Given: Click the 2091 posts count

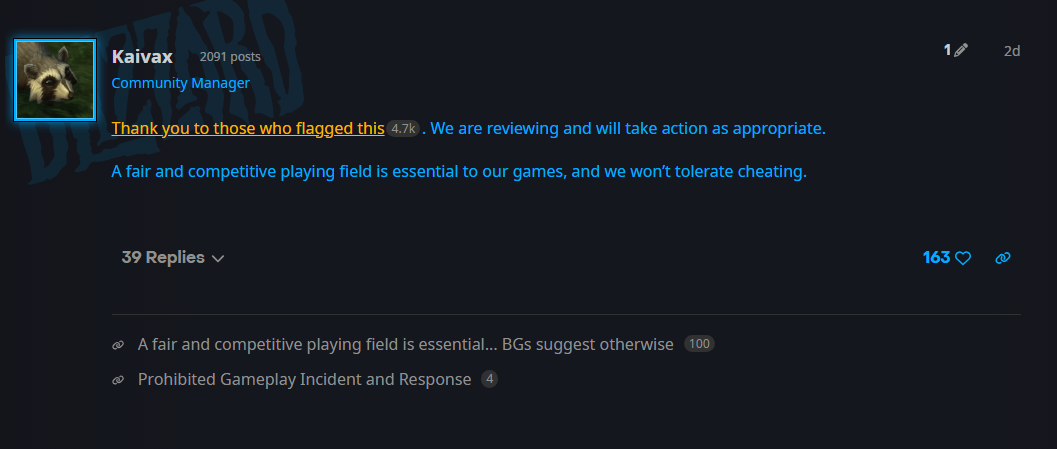Looking at the screenshot, I should point(230,57).
